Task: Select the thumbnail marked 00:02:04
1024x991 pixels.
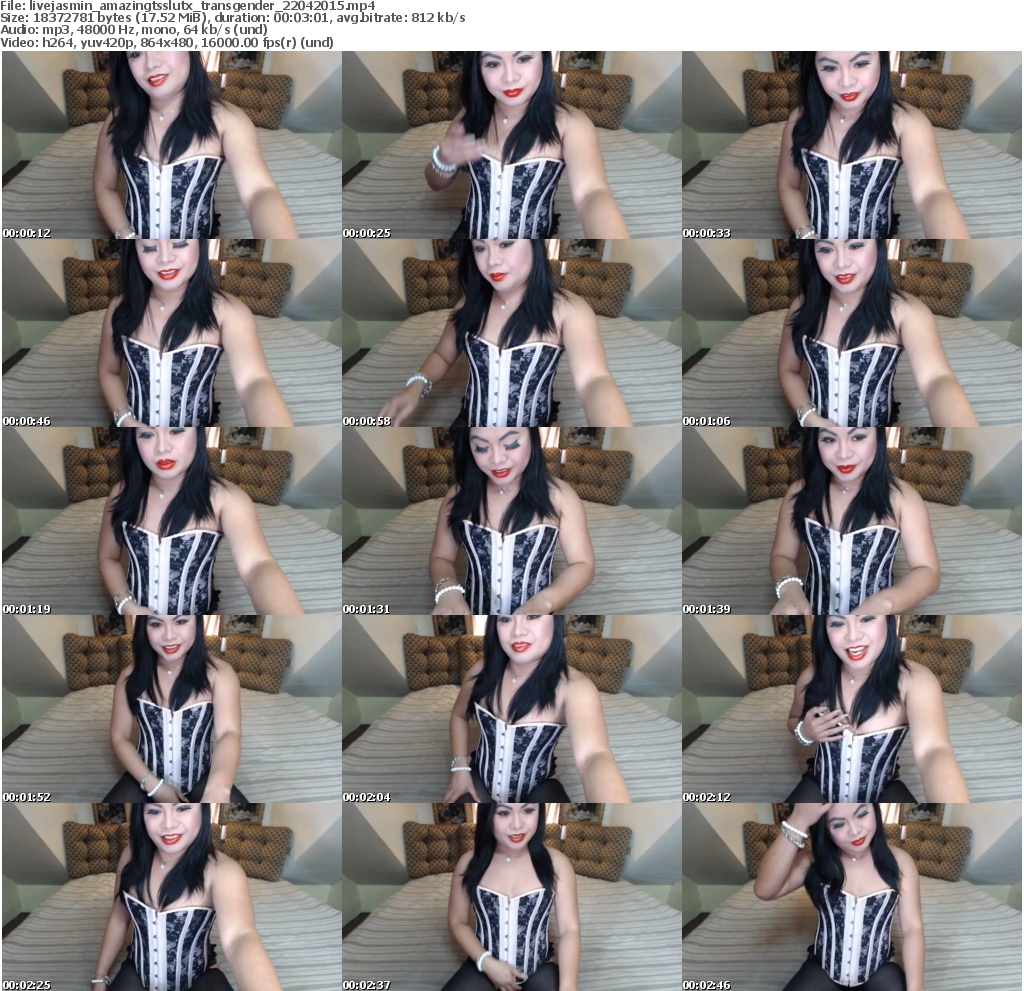Action: pyautogui.click(x=511, y=709)
